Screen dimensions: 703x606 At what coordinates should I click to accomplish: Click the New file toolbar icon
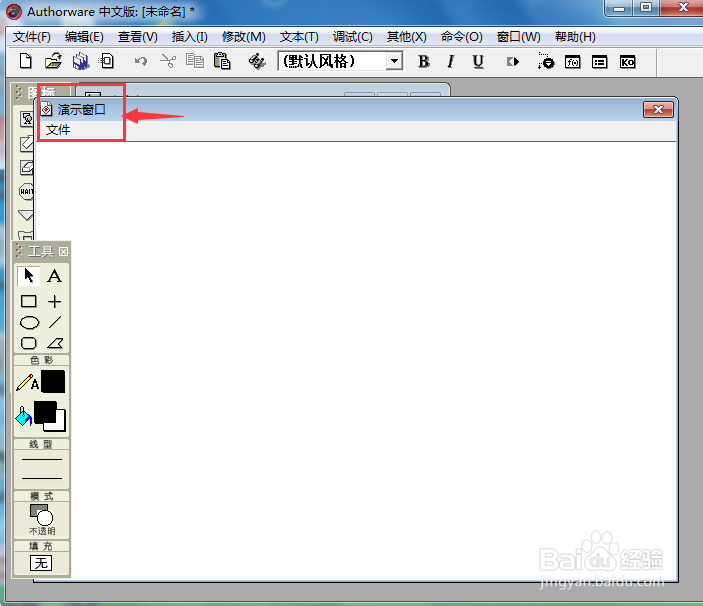click(26, 61)
